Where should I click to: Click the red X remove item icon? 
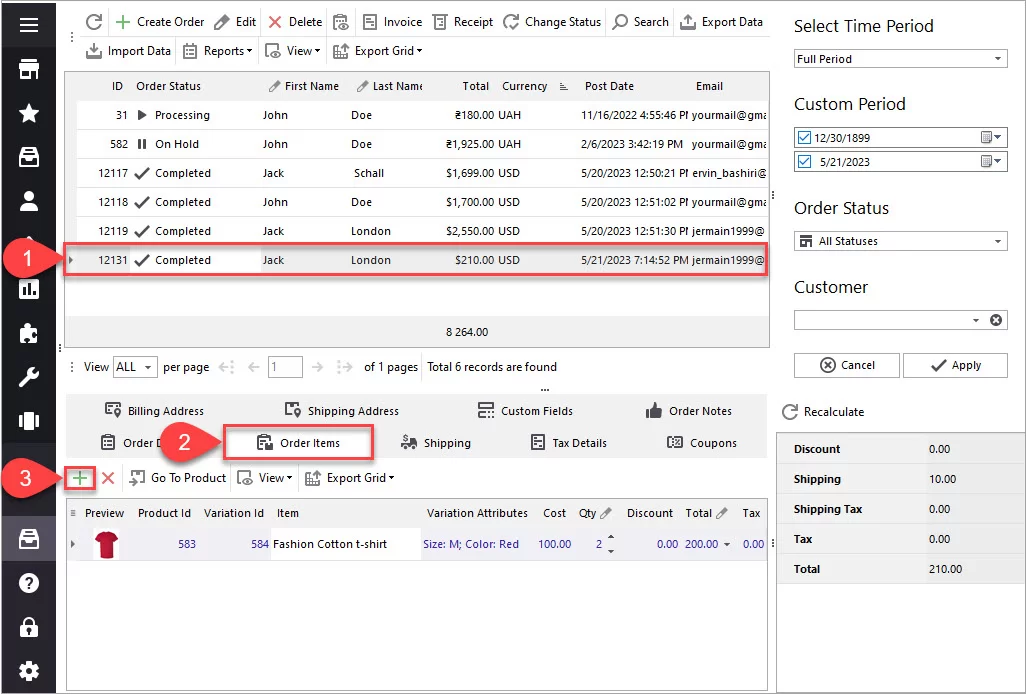tap(108, 478)
